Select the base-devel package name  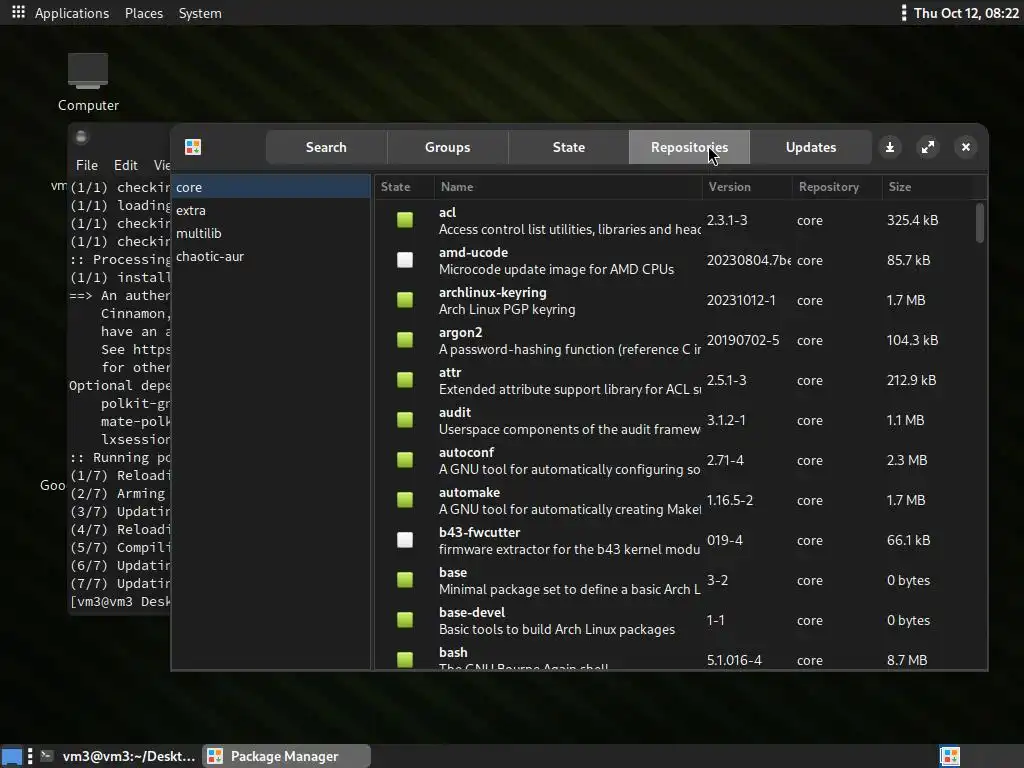tap(472, 612)
